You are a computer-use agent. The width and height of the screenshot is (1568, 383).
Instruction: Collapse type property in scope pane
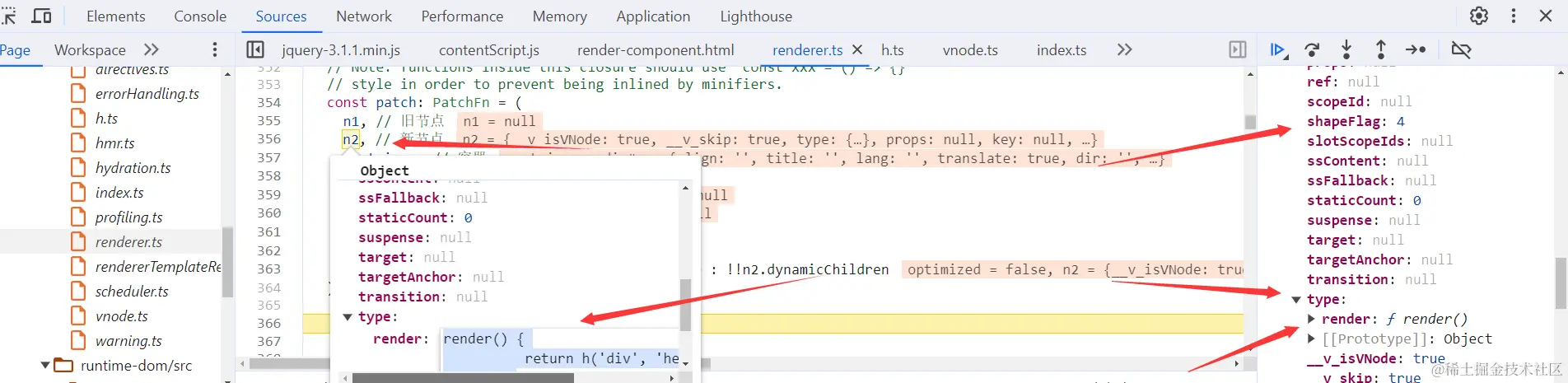pyautogui.click(x=1296, y=300)
